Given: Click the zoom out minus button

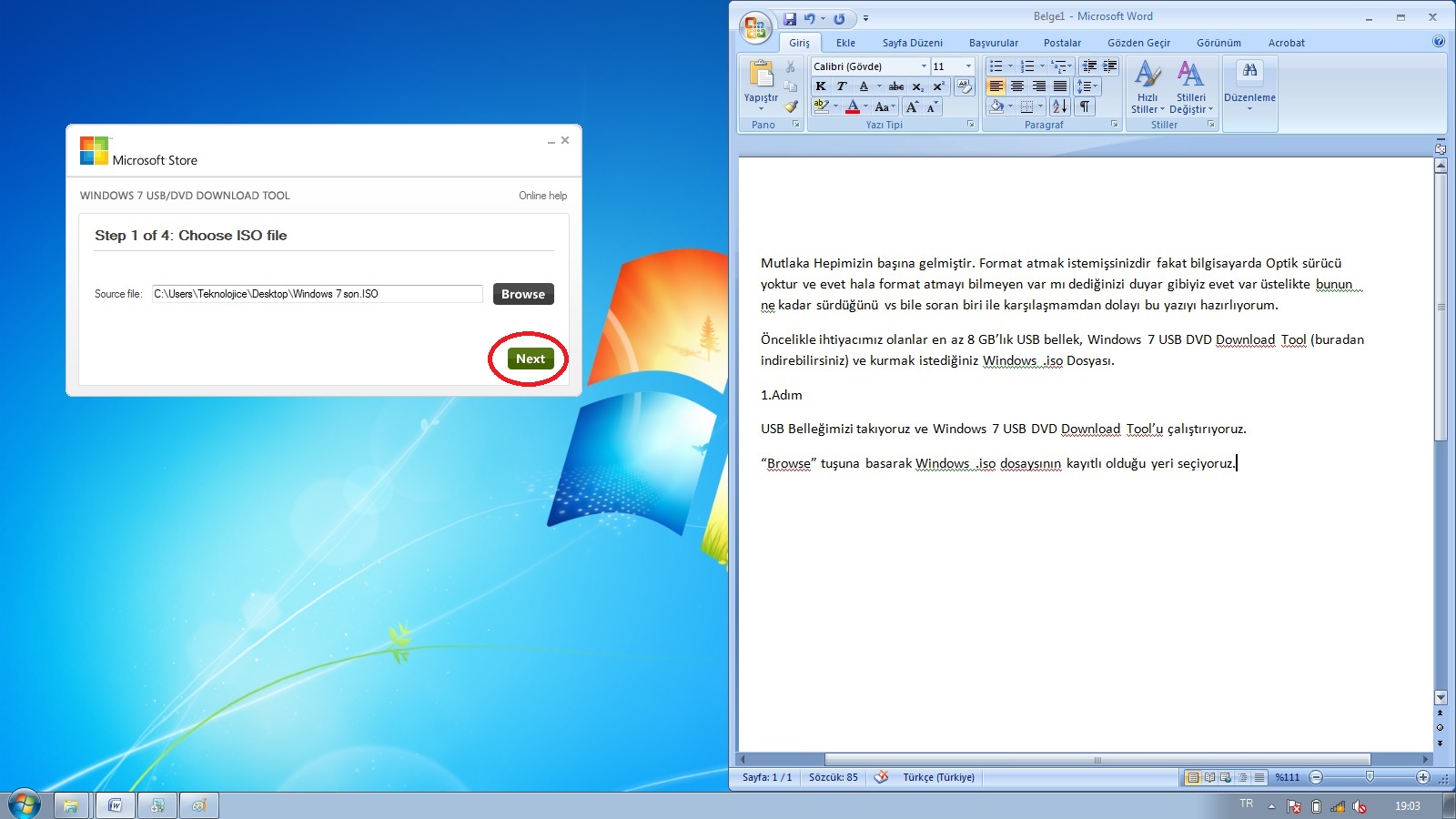Looking at the screenshot, I should tap(1316, 777).
